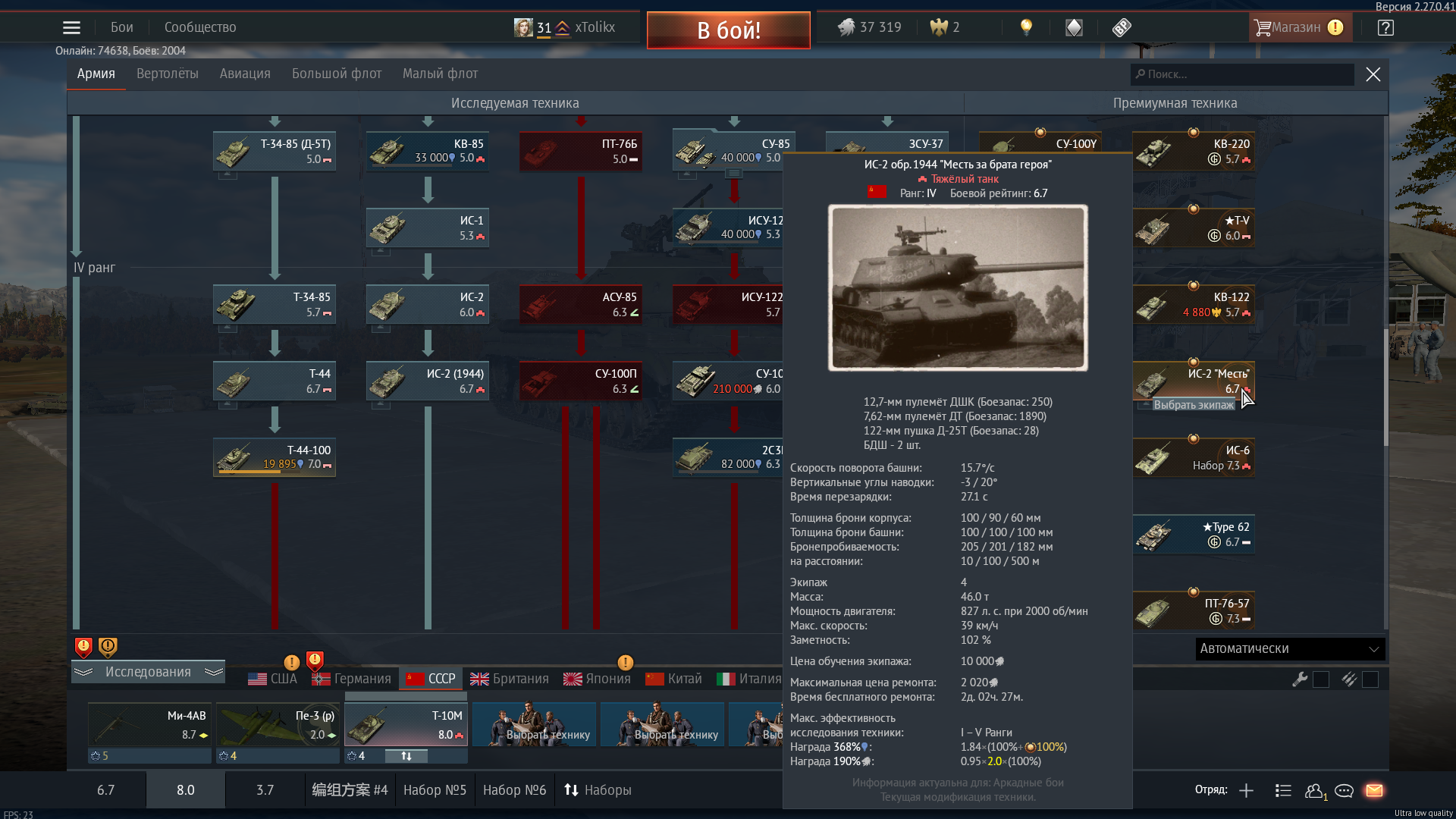Toggle the auto-refill ammo checkbox
This screenshot has width=1456, height=819.
point(1370,679)
